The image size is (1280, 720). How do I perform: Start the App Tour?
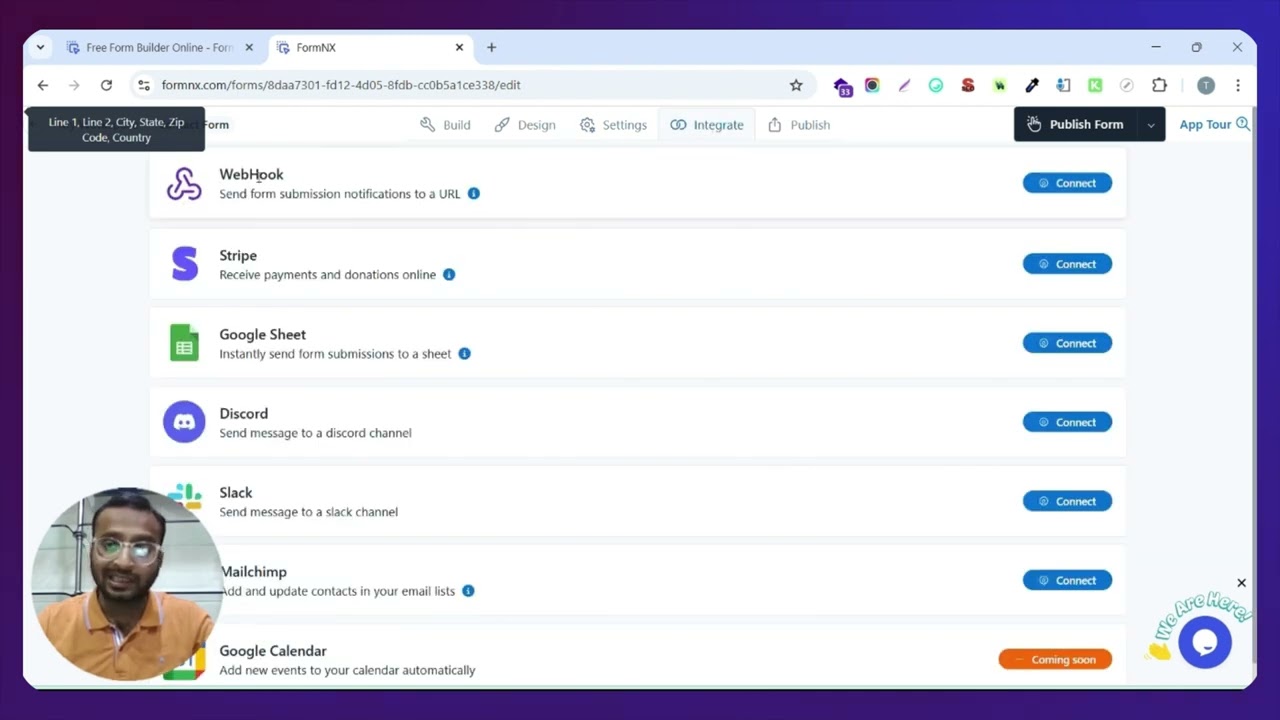pos(1214,125)
